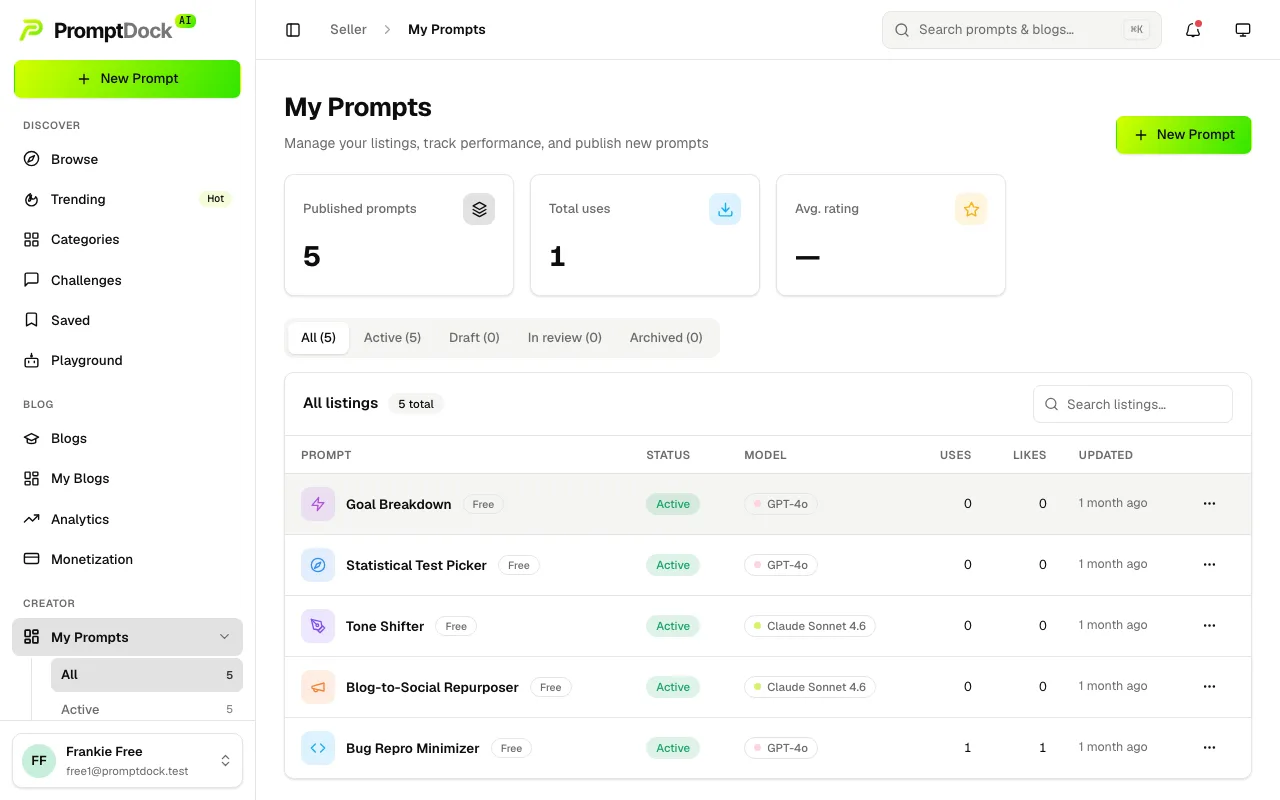
Task: Switch to the In review (0) tab
Action: [x=565, y=338]
